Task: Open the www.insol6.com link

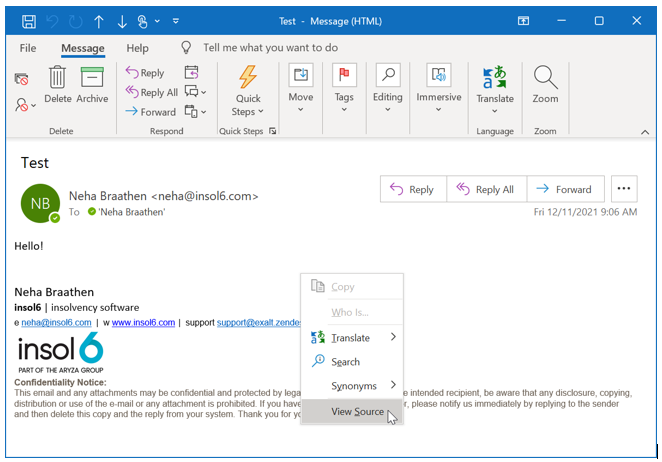Action: point(143,323)
